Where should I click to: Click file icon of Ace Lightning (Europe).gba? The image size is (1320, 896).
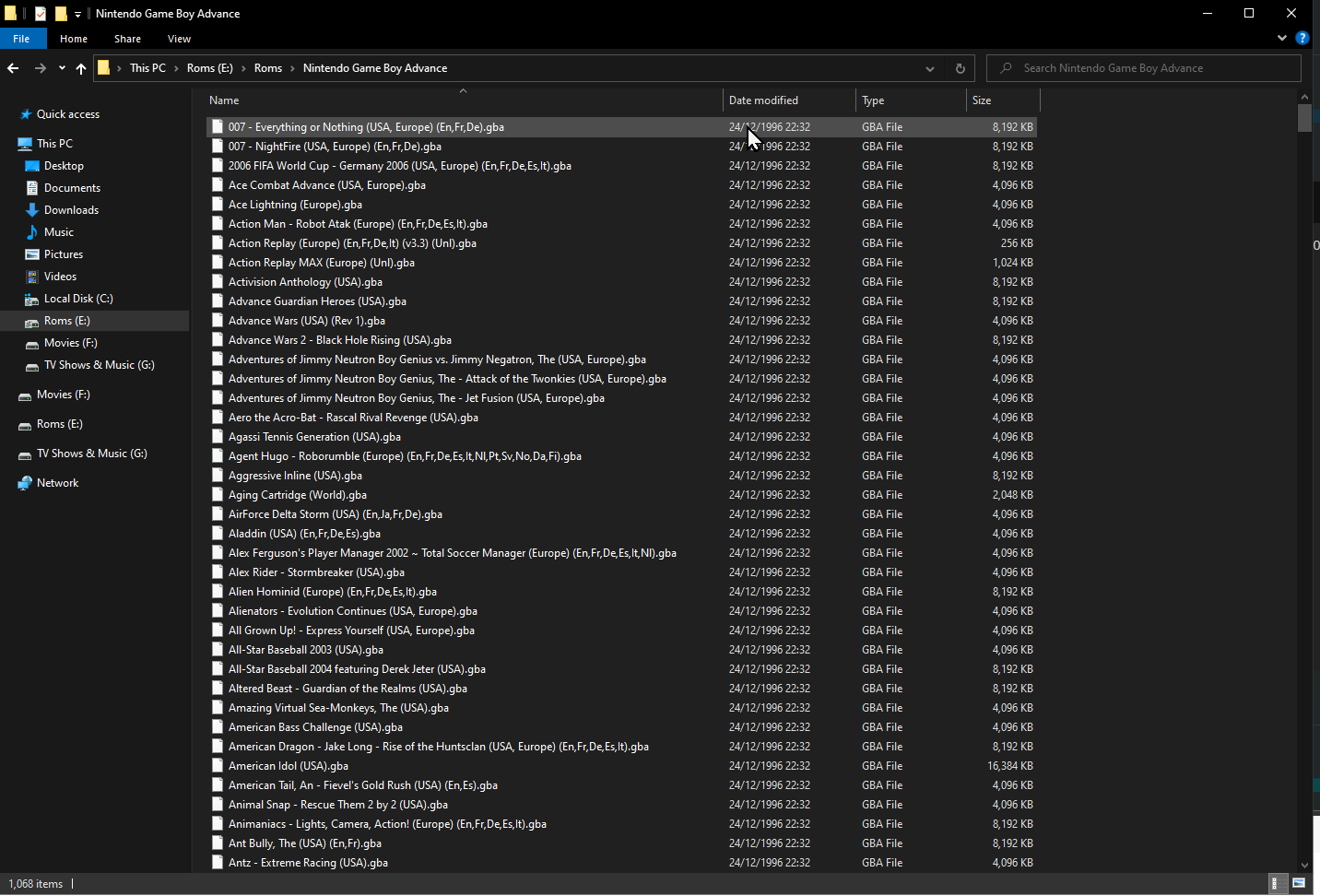click(218, 205)
